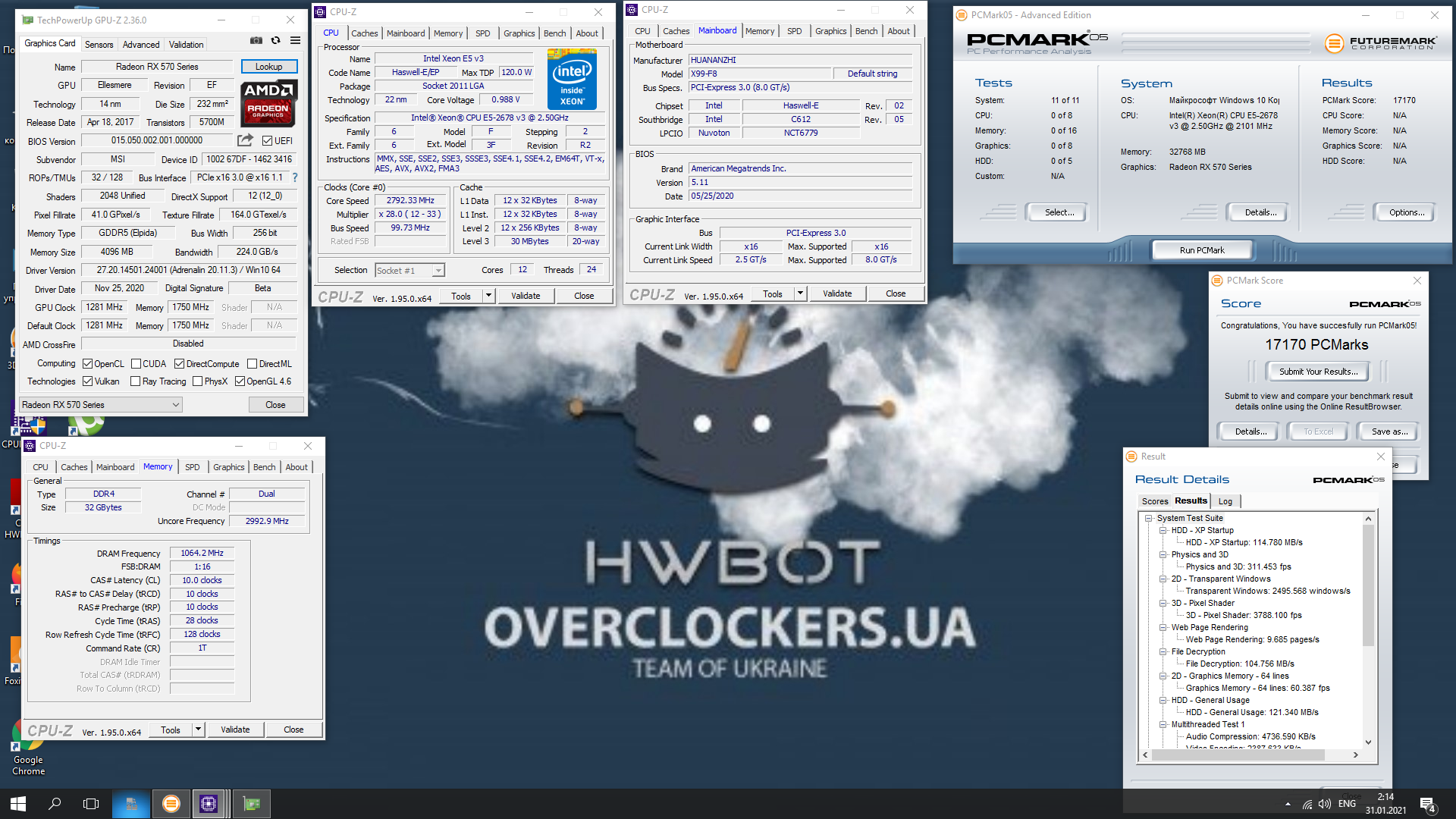The height and width of the screenshot is (819, 1456).
Task: Select CPU-Z purple chip icon in taskbar
Action: point(209,804)
